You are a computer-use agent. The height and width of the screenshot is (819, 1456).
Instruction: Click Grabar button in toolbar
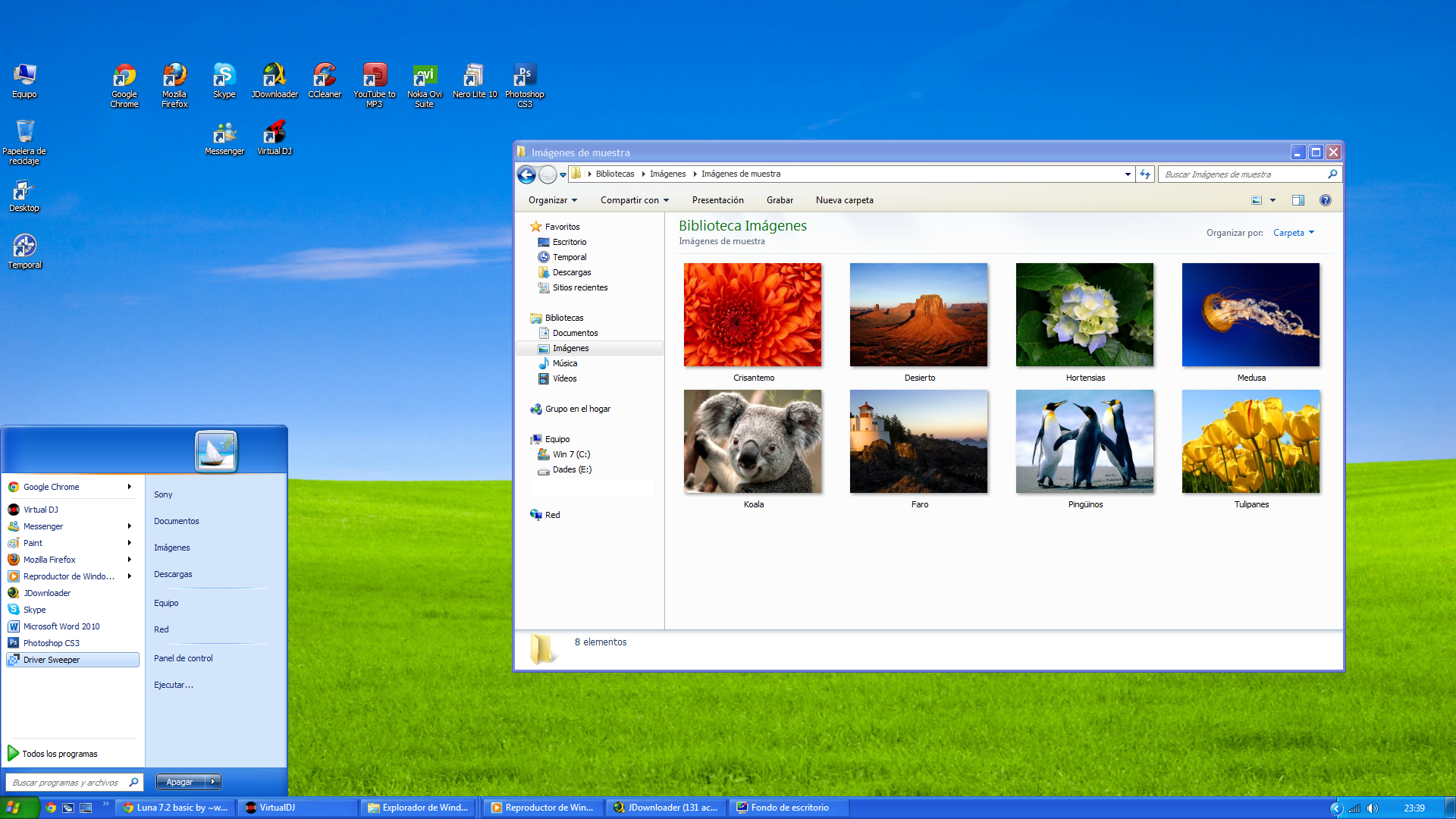pyautogui.click(x=779, y=200)
